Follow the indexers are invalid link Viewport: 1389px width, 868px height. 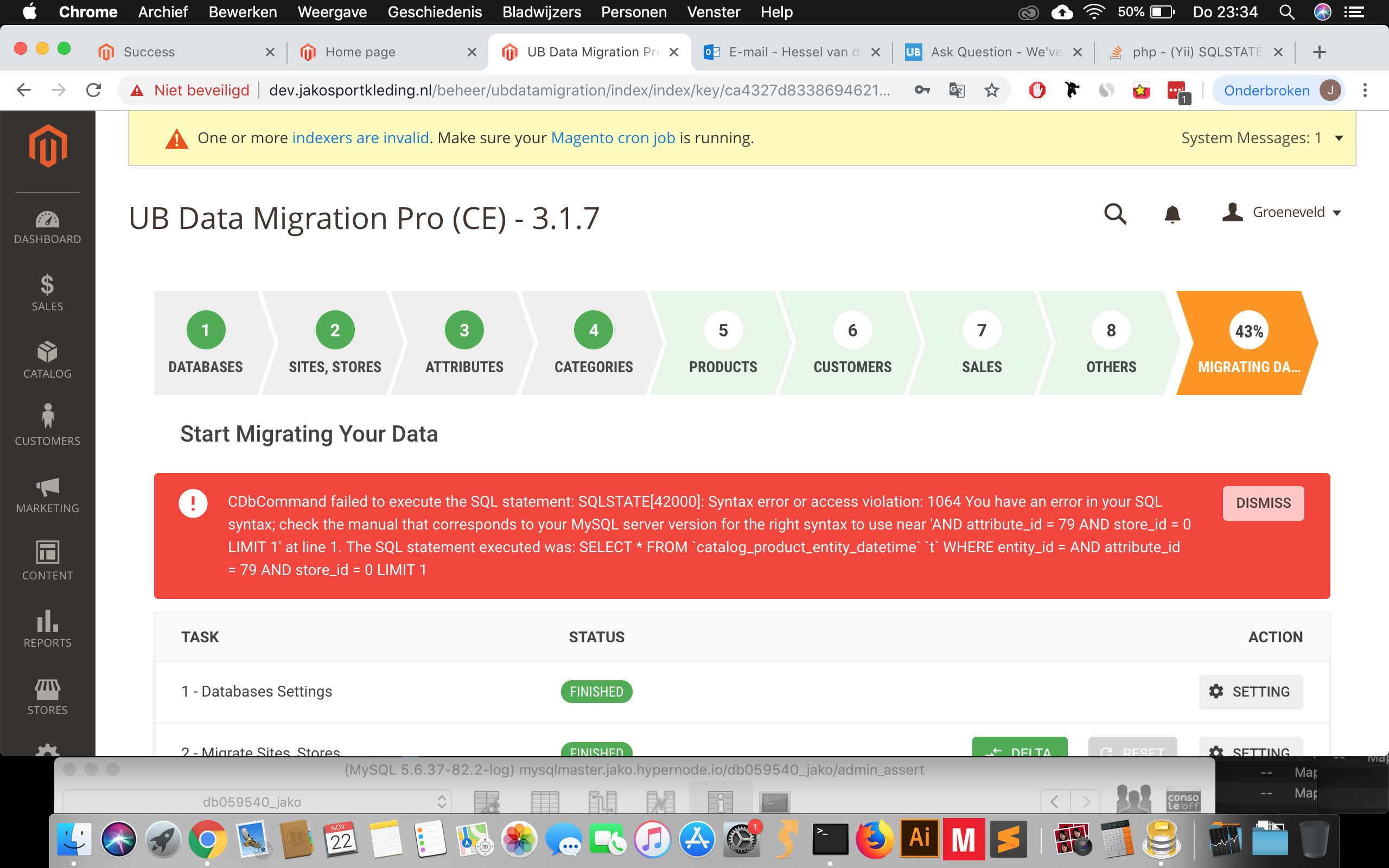360,138
